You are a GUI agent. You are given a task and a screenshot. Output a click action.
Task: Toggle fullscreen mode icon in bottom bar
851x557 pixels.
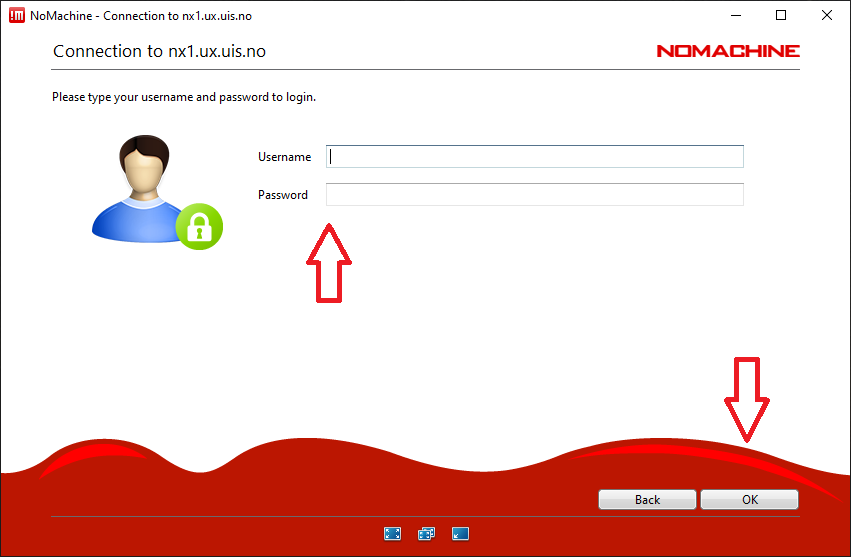(392, 534)
